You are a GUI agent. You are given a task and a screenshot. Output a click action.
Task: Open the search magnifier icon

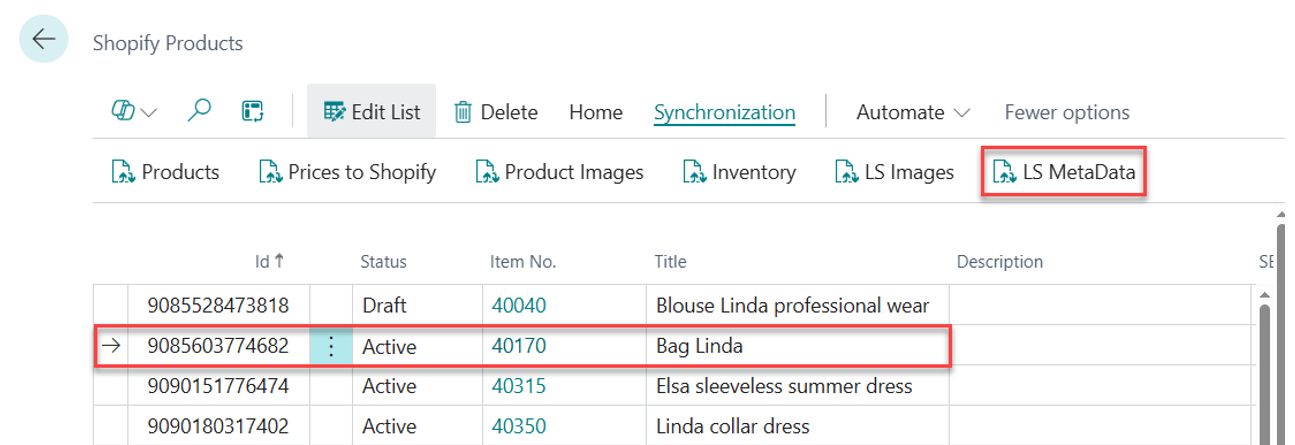199,112
